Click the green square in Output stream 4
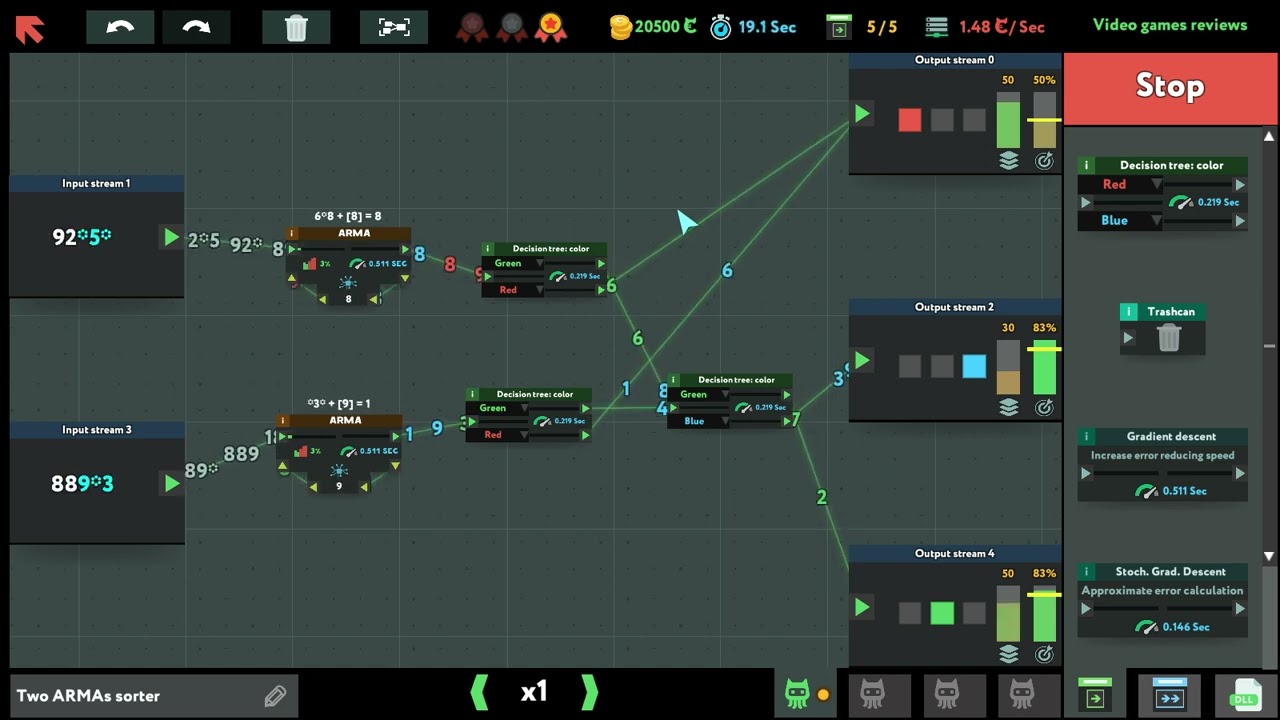 coord(941,613)
